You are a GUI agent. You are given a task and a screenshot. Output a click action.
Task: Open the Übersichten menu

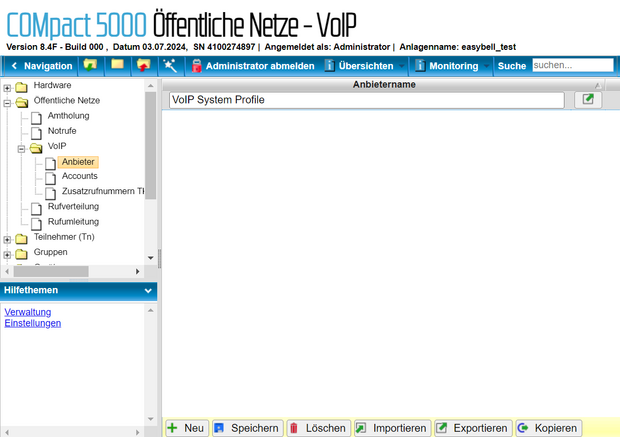click(365, 66)
